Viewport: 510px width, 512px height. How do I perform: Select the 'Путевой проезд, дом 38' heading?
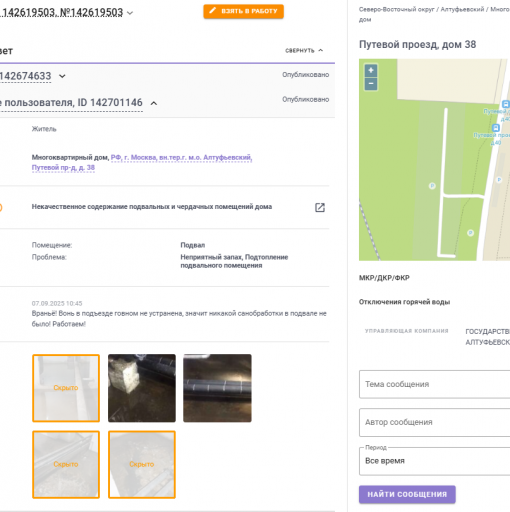[417, 44]
